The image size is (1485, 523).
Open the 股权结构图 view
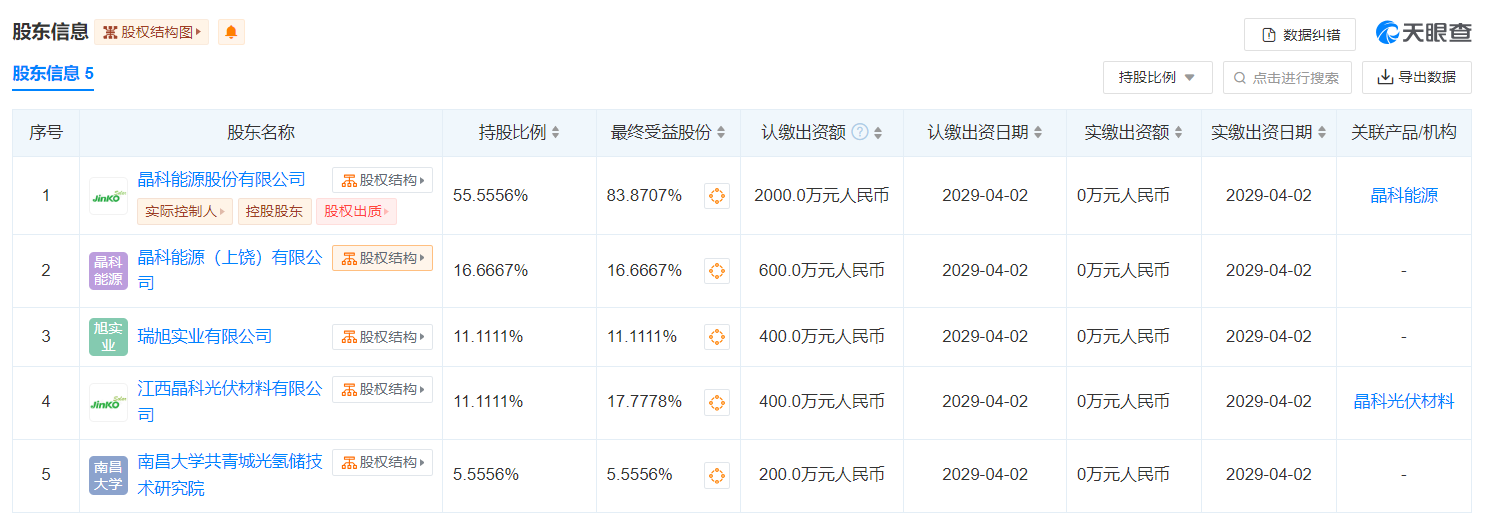point(152,32)
